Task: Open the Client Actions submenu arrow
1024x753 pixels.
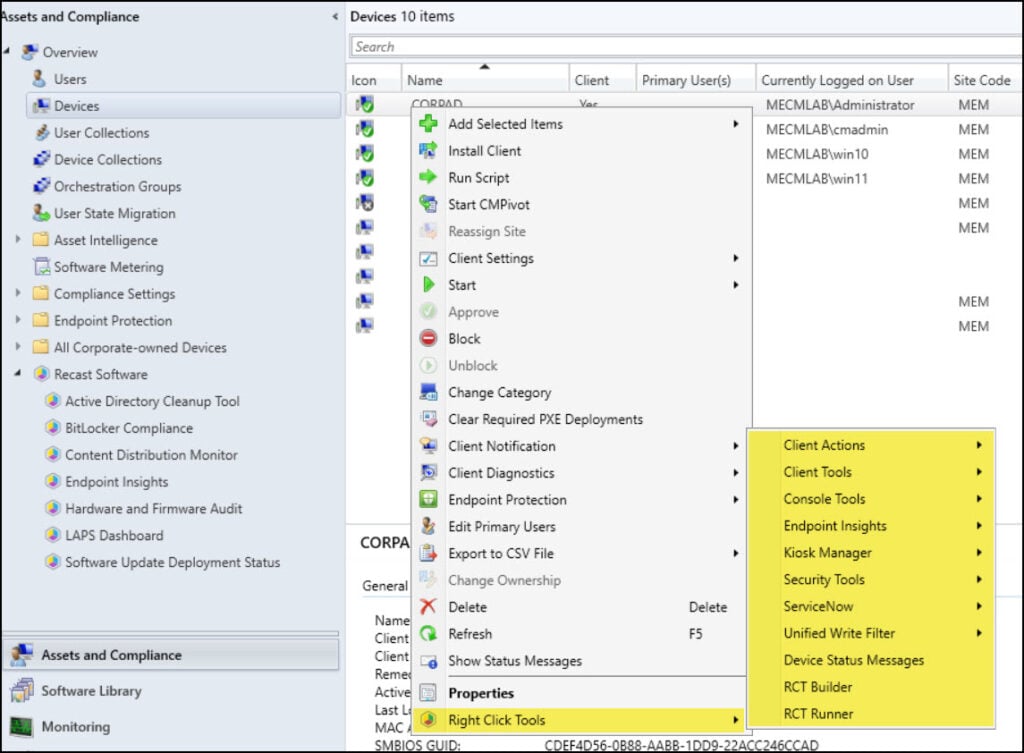Action: [x=979, y=445]
